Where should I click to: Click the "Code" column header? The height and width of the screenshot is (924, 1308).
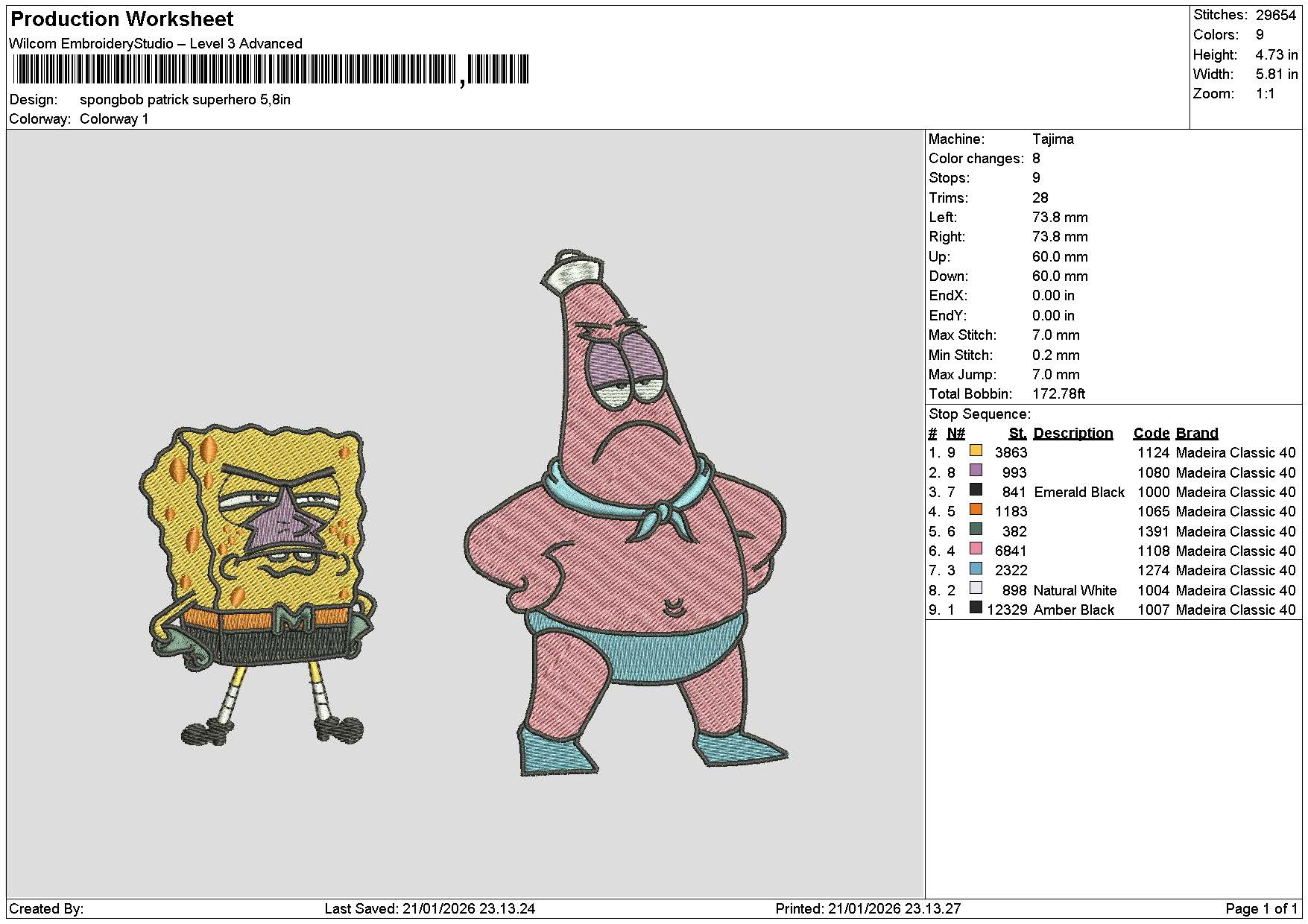coord(1151,434)
